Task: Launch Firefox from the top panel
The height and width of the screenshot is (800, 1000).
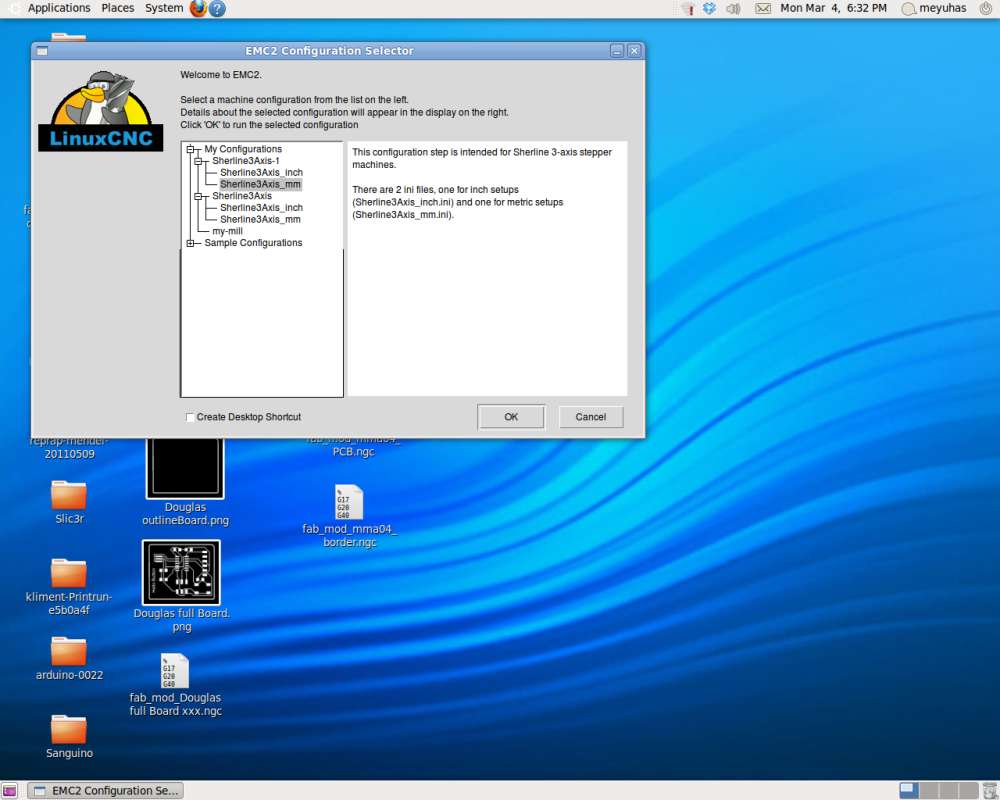Action: click(198, 8)
